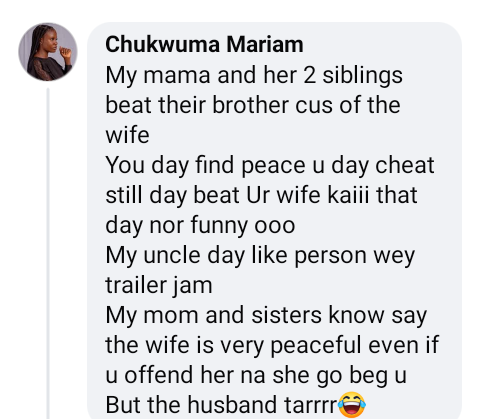Click the Chukwuma Mariam name link
The height and width of the screenshot is (419, 480).
pyautogui.click(x=204, y=44)
